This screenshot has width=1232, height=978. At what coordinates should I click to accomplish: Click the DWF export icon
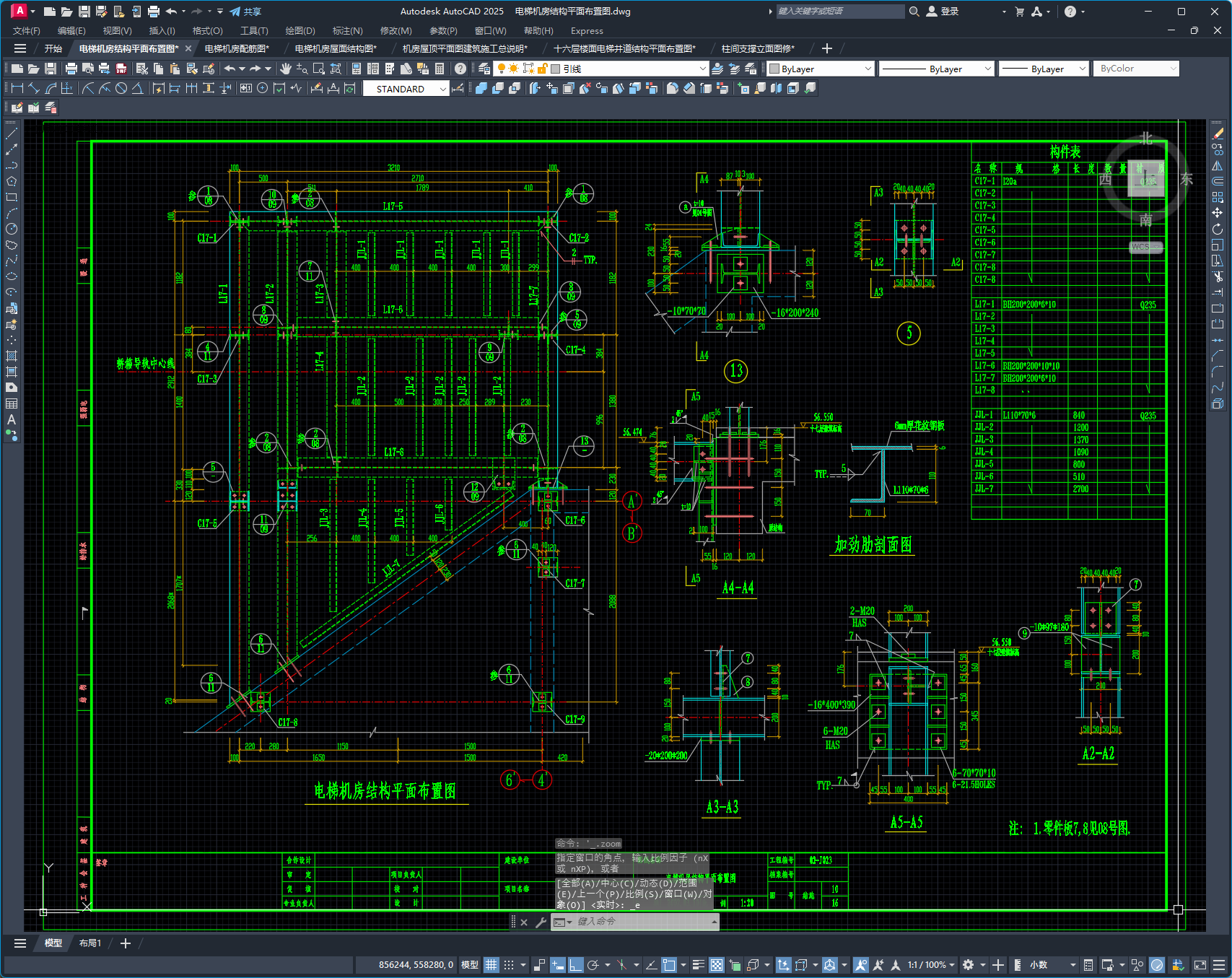(121, 69)
